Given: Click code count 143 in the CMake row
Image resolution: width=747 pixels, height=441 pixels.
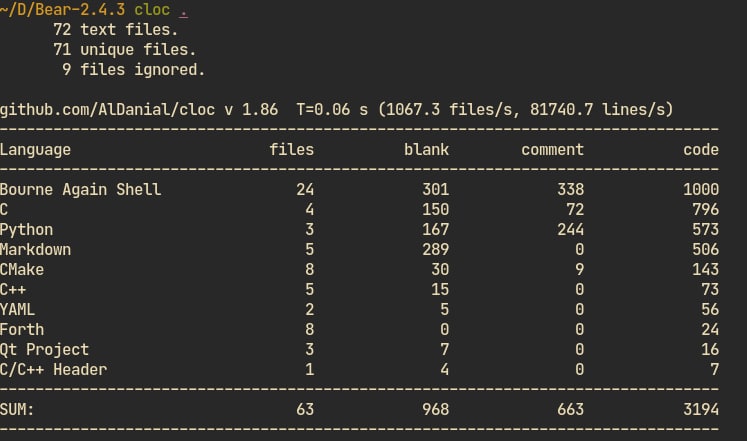Looking at the screenshot, I should click(706, 270).
